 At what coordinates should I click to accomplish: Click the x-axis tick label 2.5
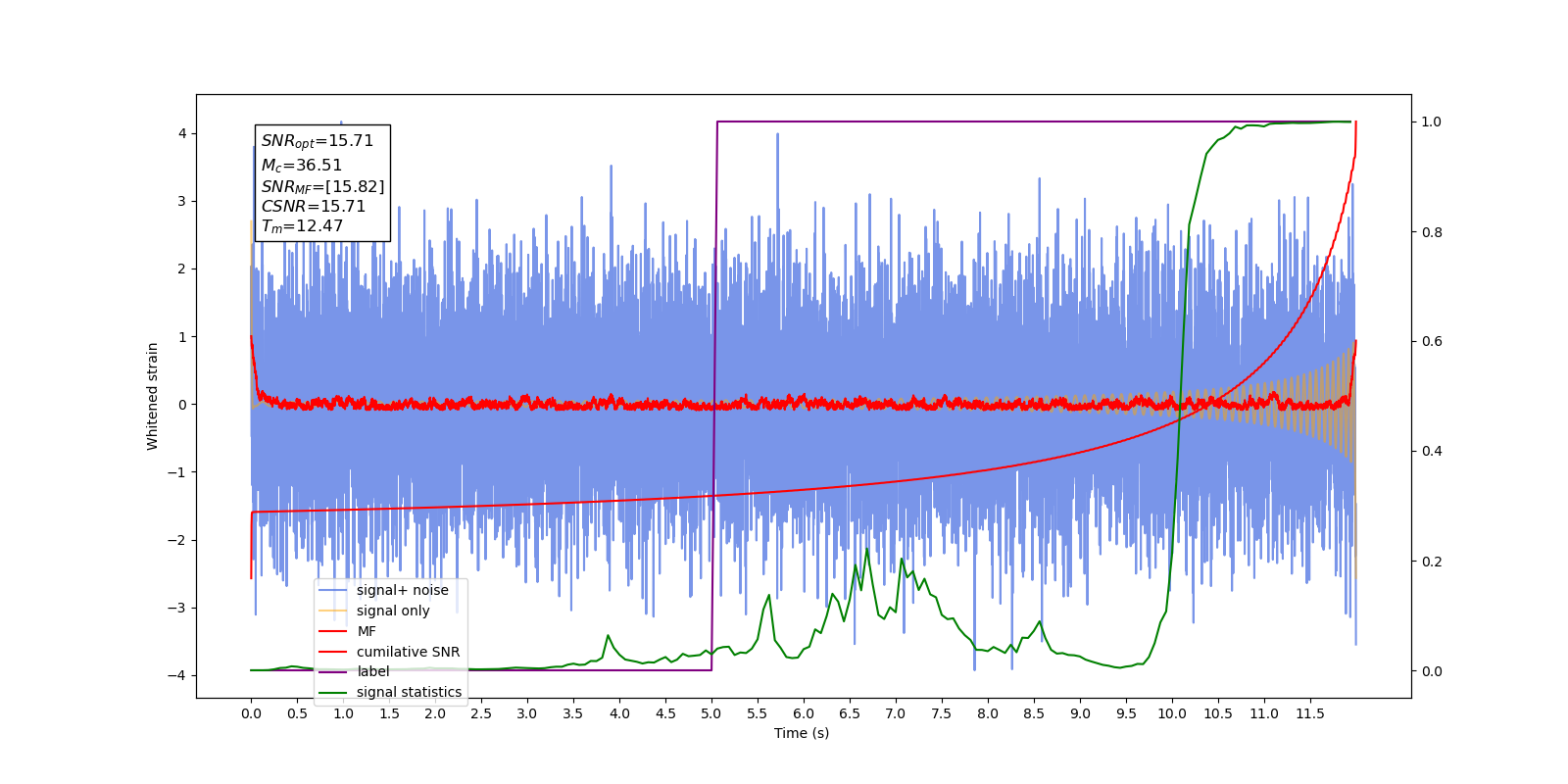481,713
